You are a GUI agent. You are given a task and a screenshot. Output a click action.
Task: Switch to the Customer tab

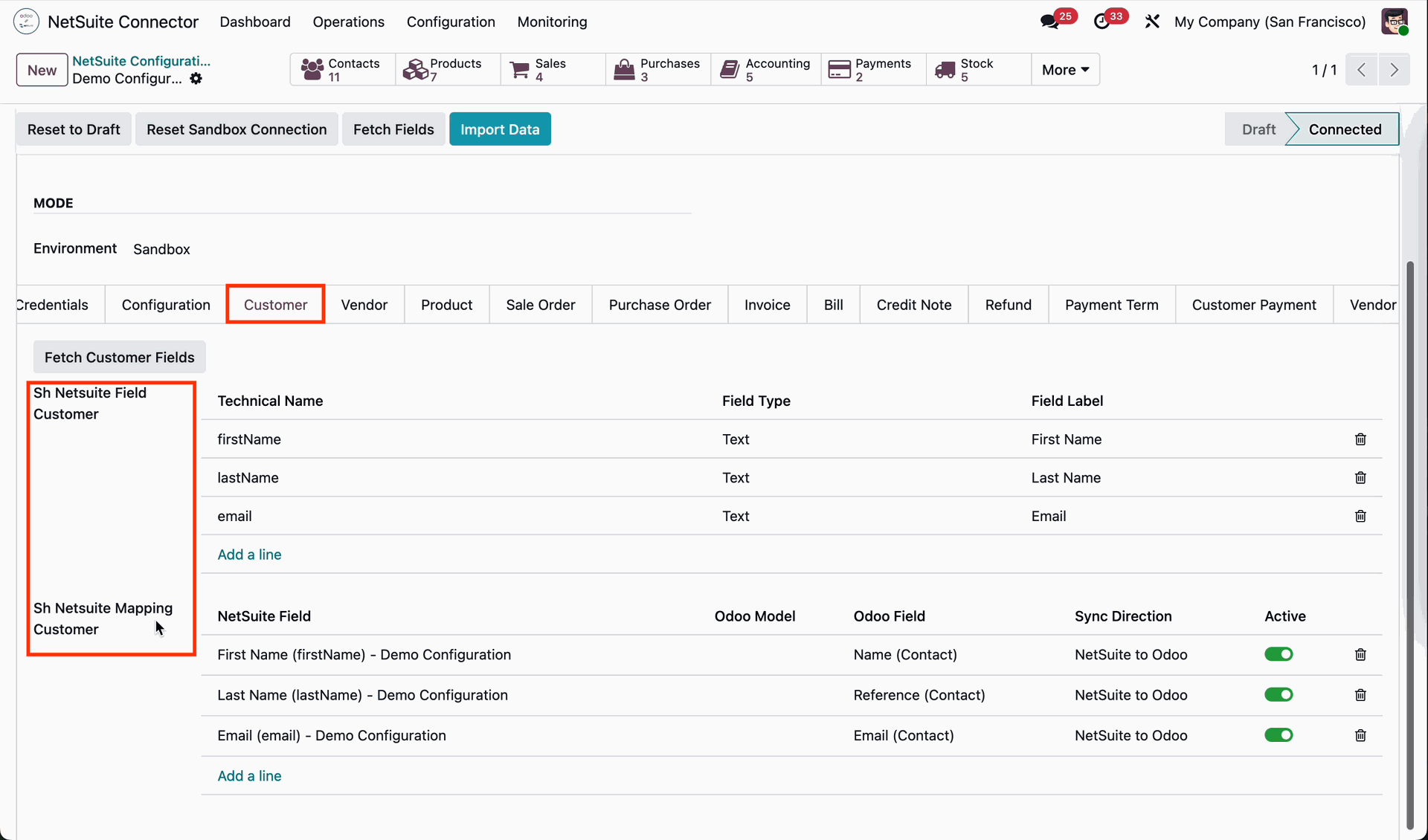click(275, 305)
